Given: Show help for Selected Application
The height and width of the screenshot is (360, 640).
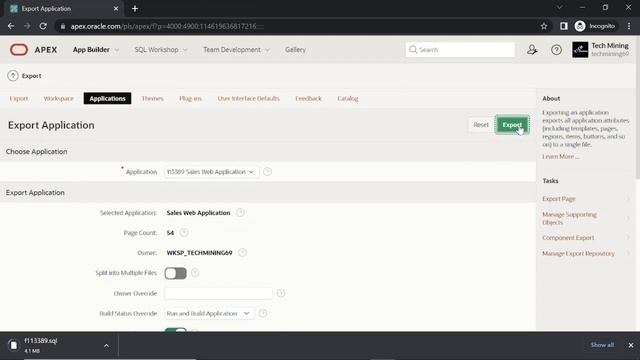Looking at the screenshot, I should (x=240, y=213).
